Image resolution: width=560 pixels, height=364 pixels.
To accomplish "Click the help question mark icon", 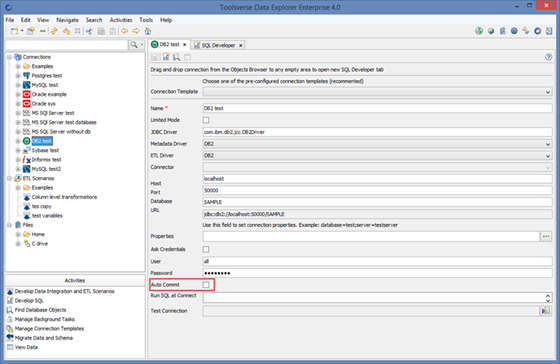I will [x=549, y=57].
